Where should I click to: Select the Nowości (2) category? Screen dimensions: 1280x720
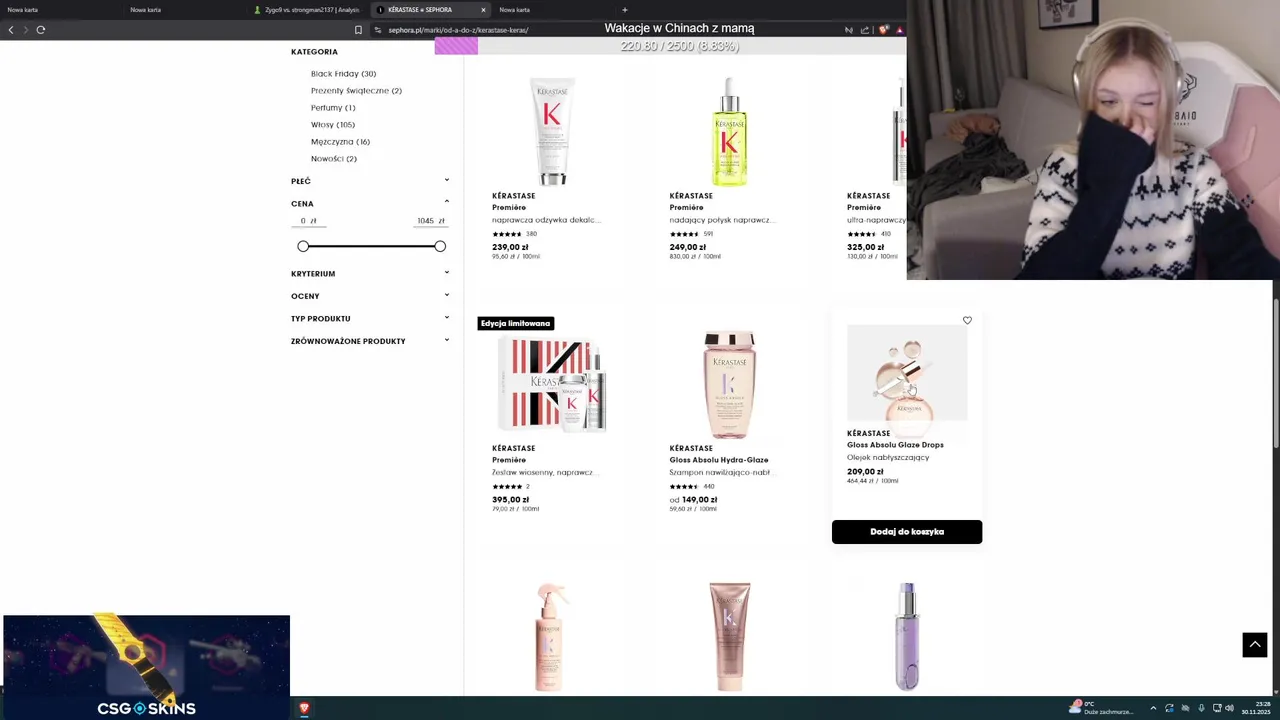[x=334, y=159]
